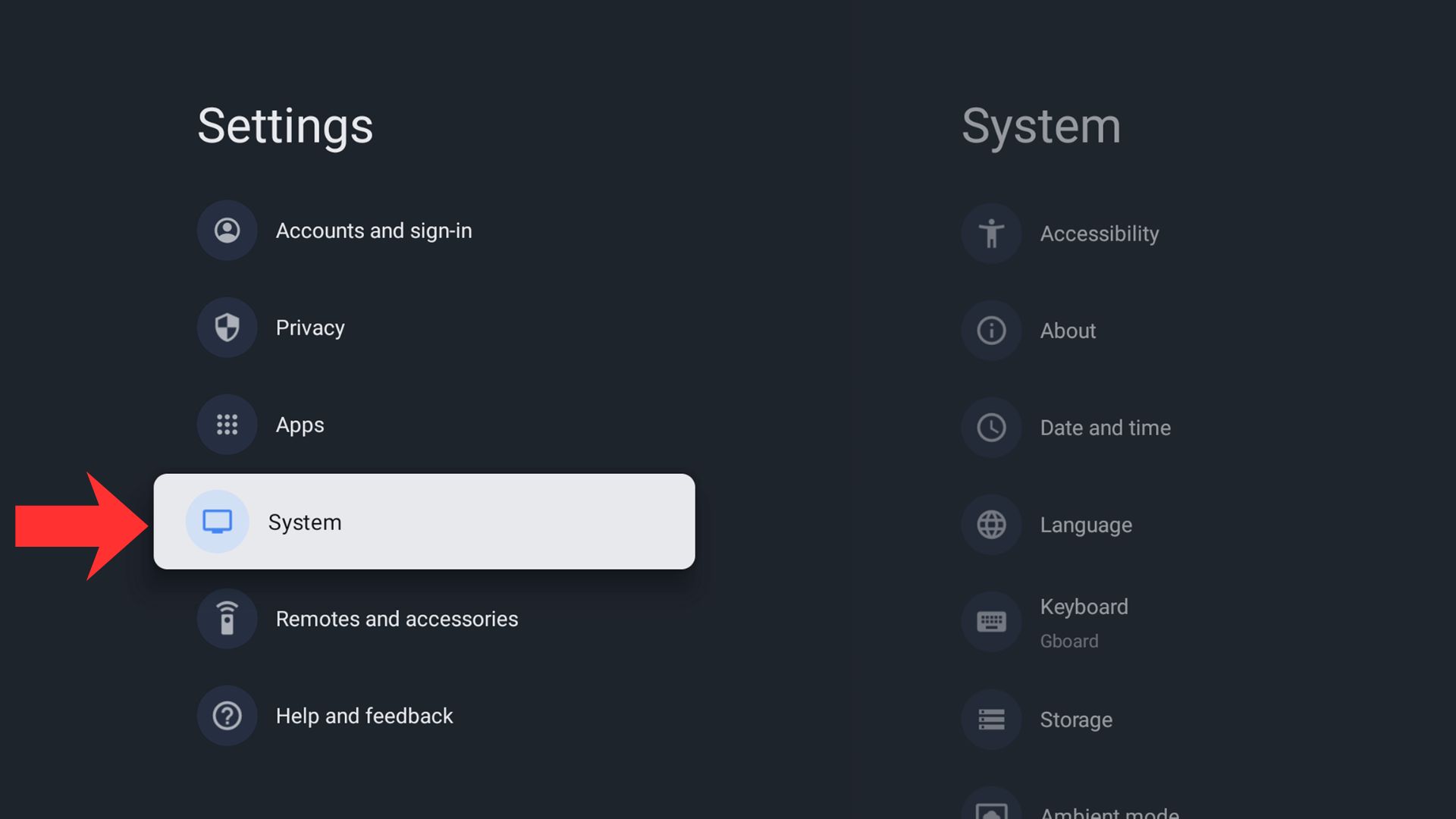Click the Remotes and accessories remote icon
This screenshot has width=1456, height=819.
(x=227, y=619)
